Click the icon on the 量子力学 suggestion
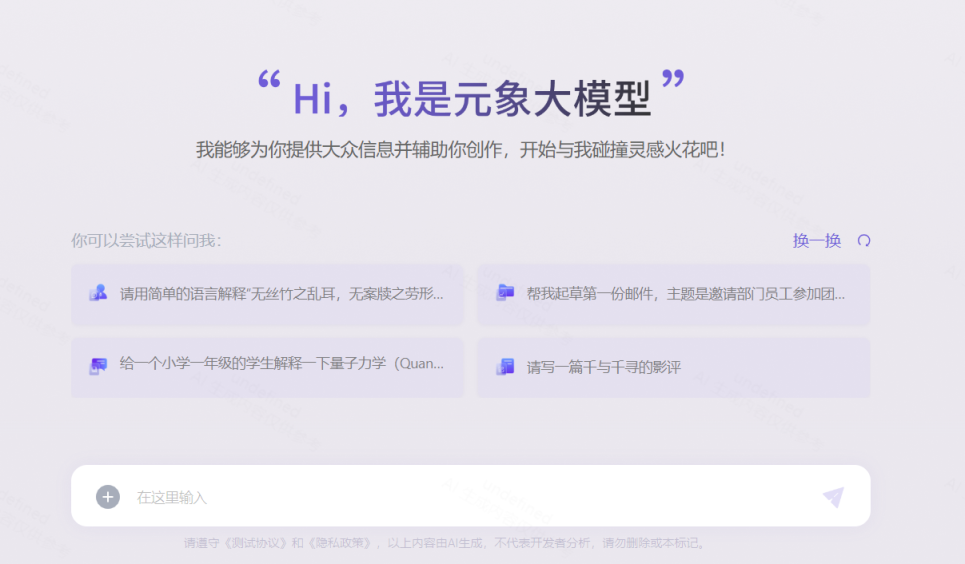965x564 pixels. coord(98,366)
